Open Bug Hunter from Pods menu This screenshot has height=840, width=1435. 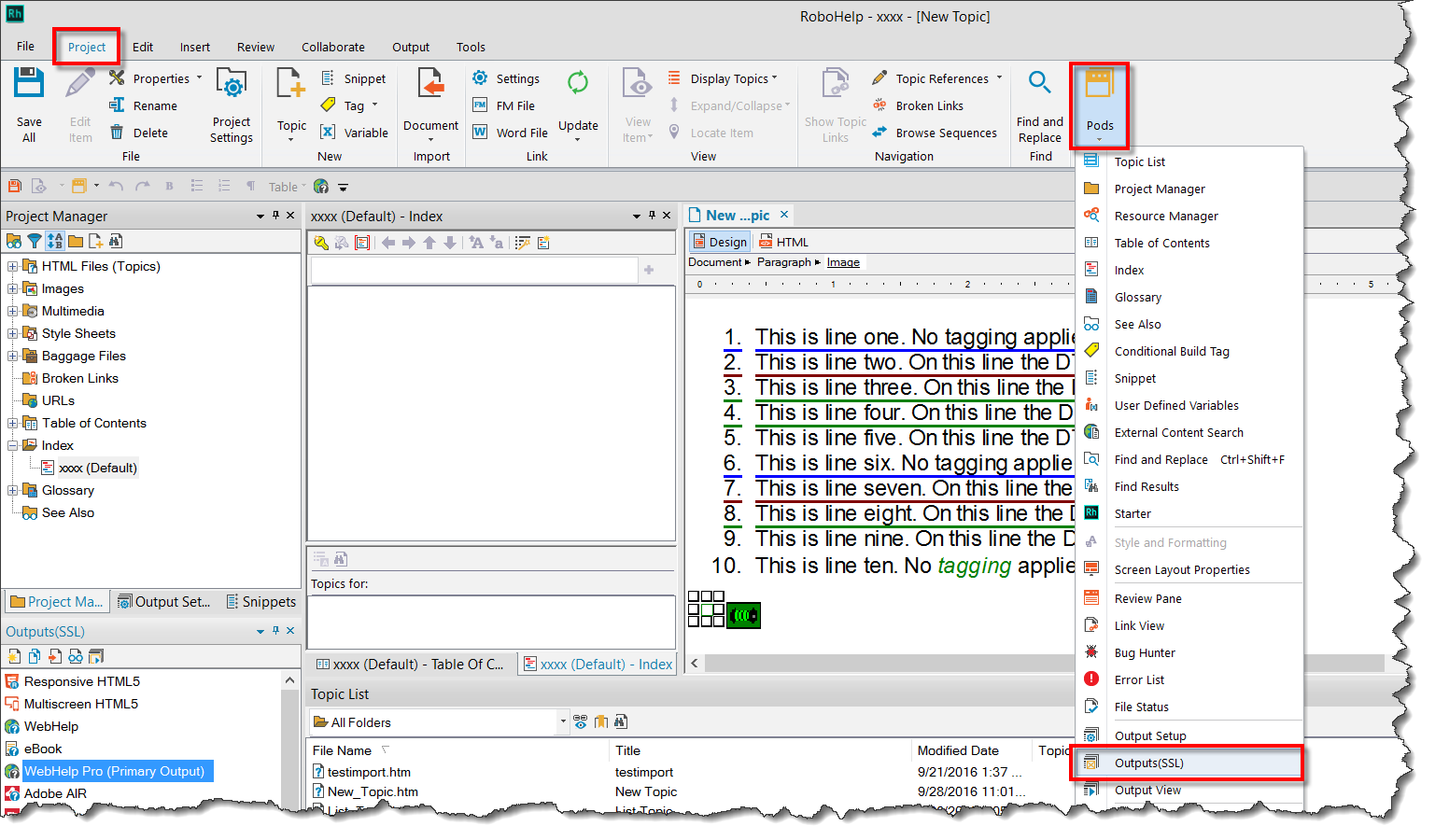[x=1189, y=653]
